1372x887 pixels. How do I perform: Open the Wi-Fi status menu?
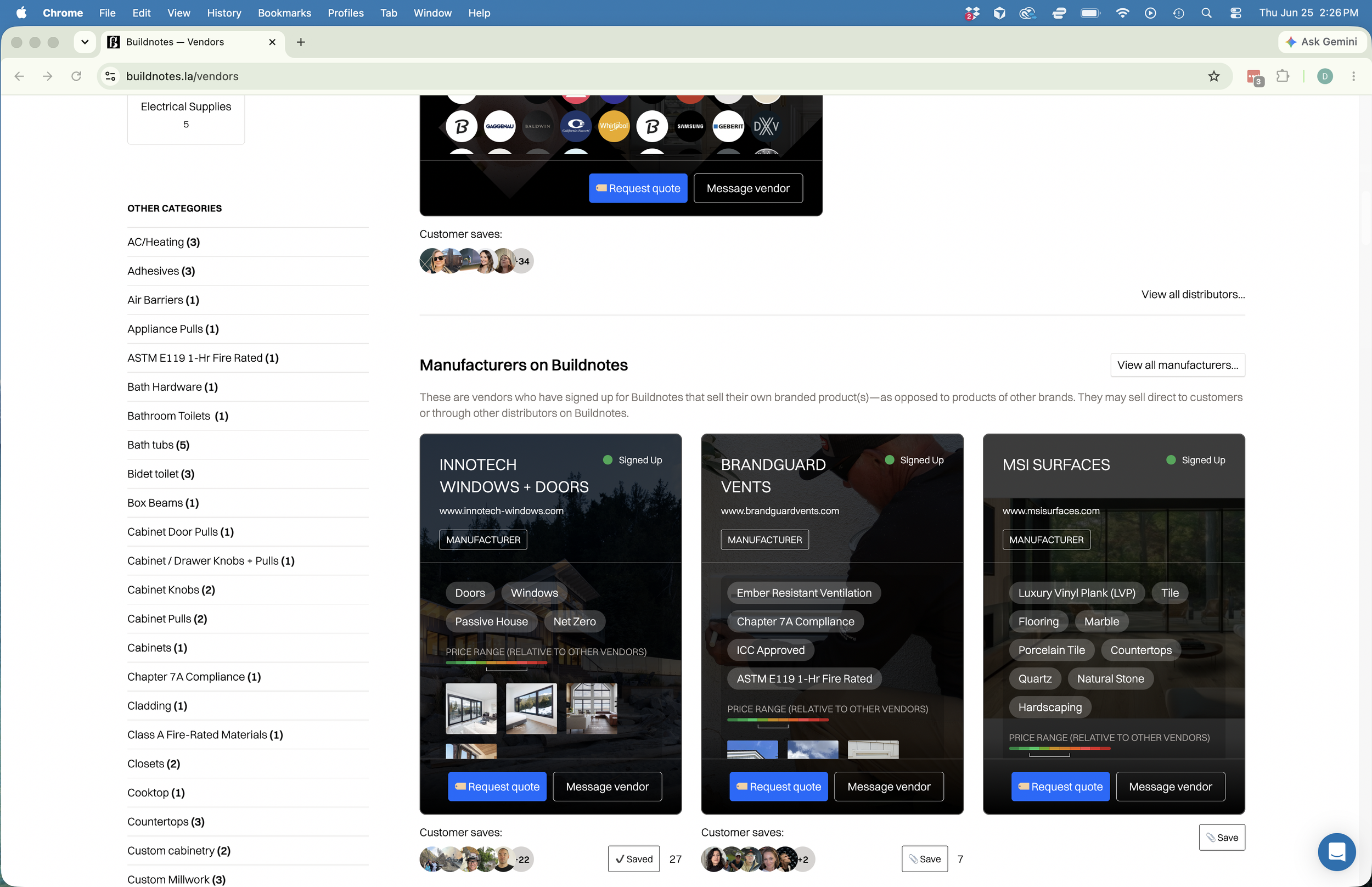click(x=1122, y=13)
